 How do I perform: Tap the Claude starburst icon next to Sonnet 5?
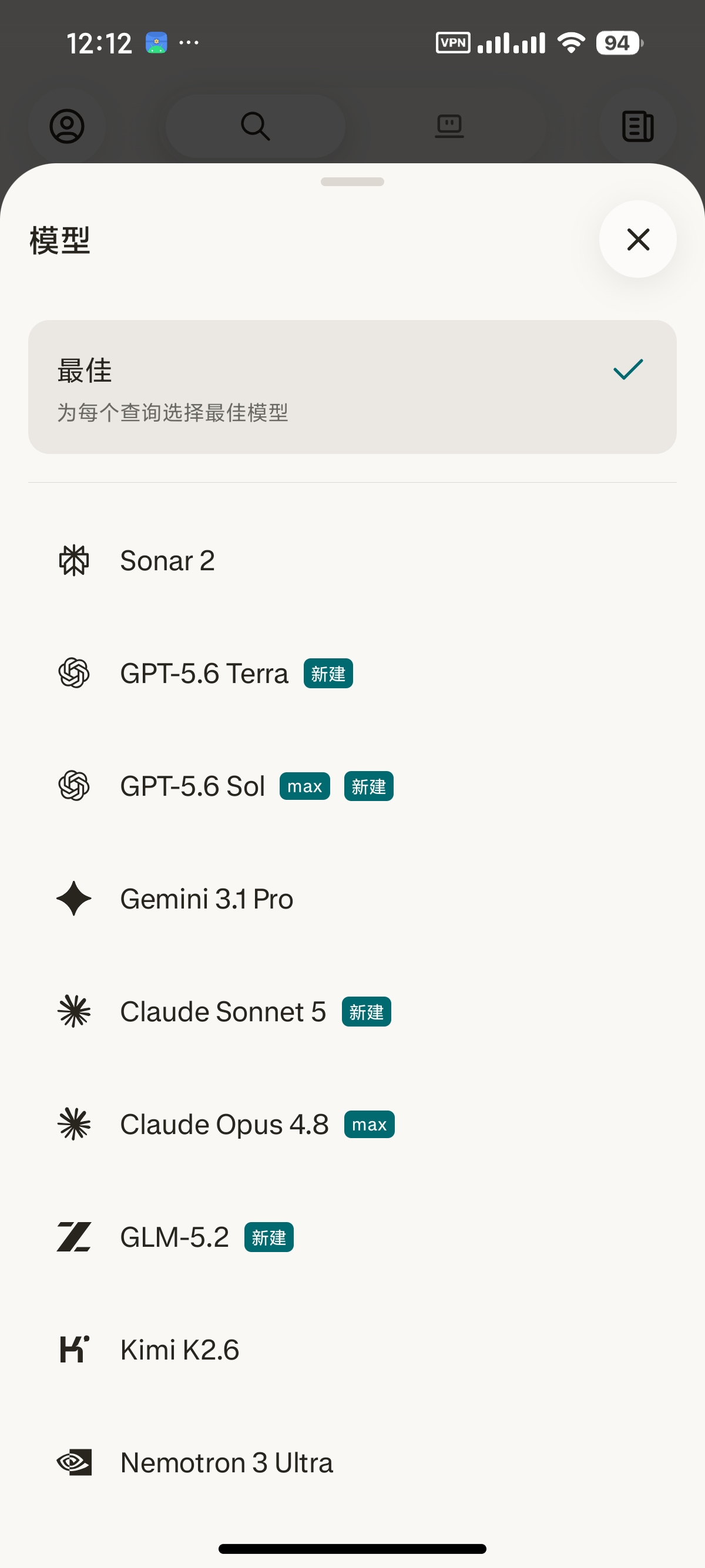[x=73, y=1011]
